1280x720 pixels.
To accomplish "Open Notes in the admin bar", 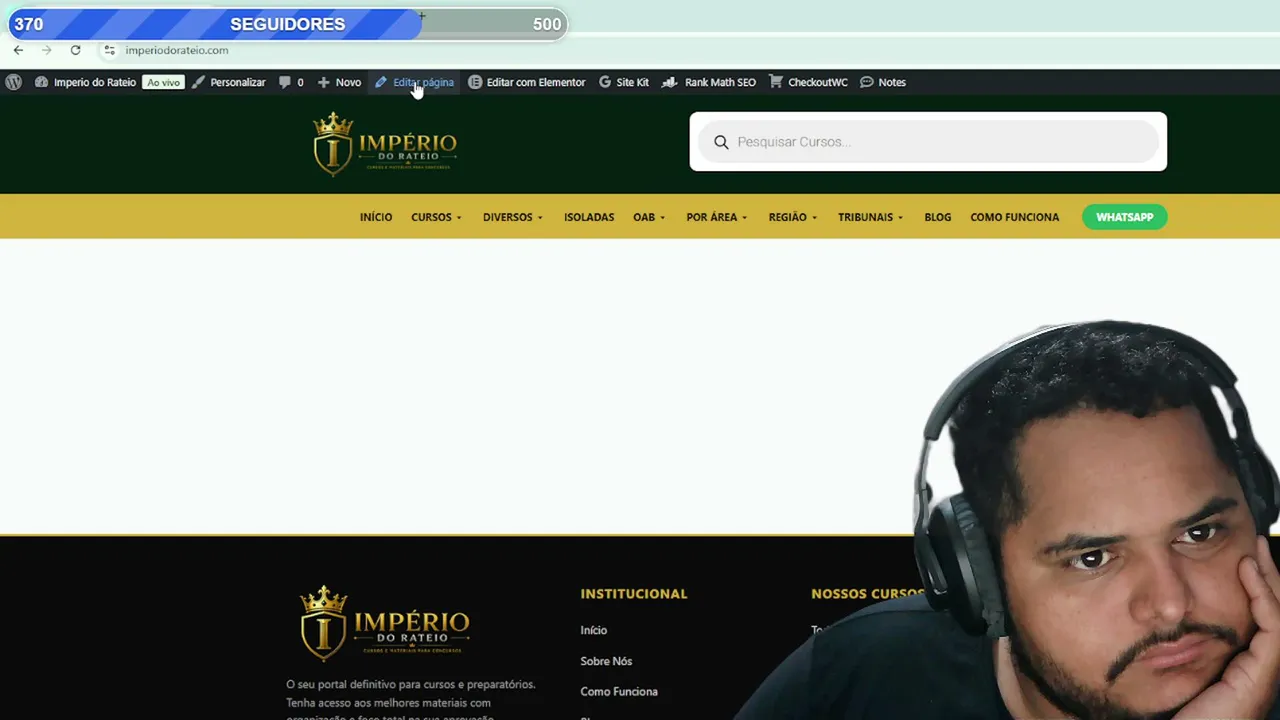I will [x=883, y=82].
